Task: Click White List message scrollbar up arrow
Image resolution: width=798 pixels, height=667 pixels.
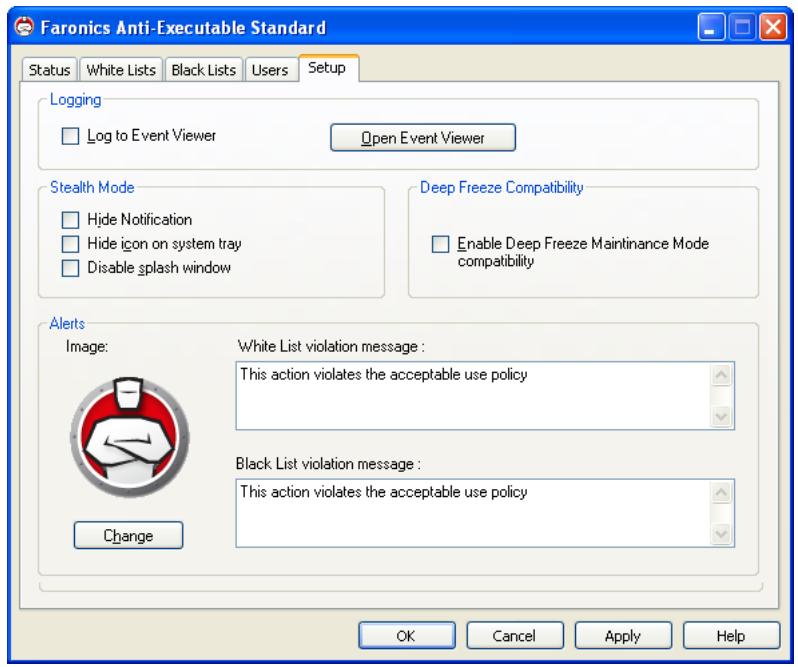Action: point(721,375)
